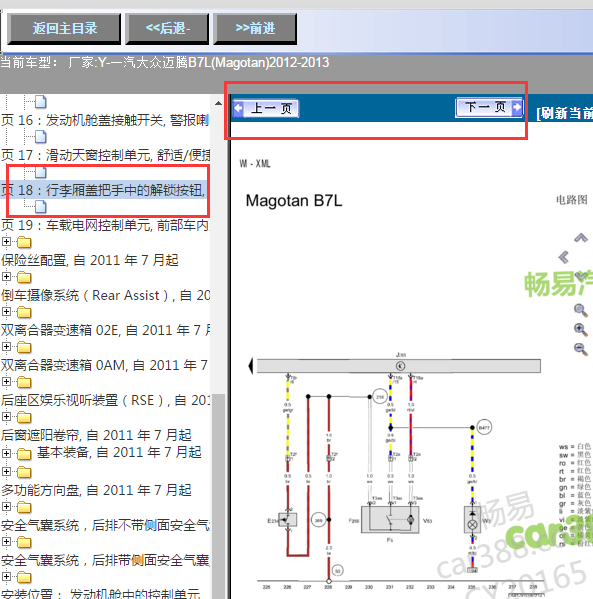Select tree item 页 16 发动机舱盖接触开关

pos(105,120)
